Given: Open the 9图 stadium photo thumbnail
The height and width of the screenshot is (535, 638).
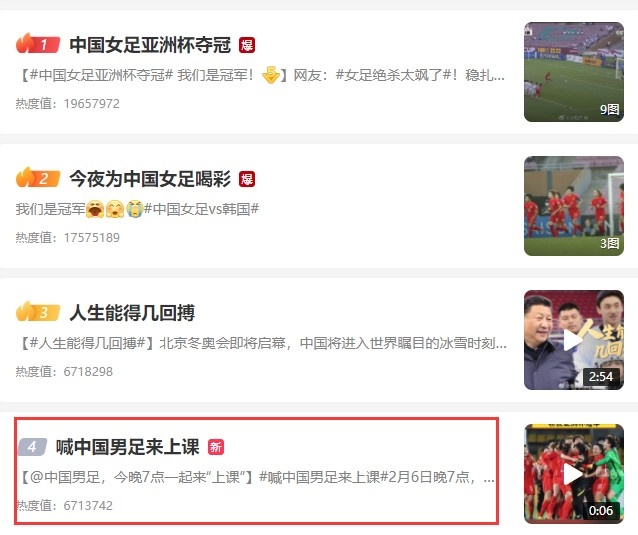Looking at the screenshot, I should point(574,72).
